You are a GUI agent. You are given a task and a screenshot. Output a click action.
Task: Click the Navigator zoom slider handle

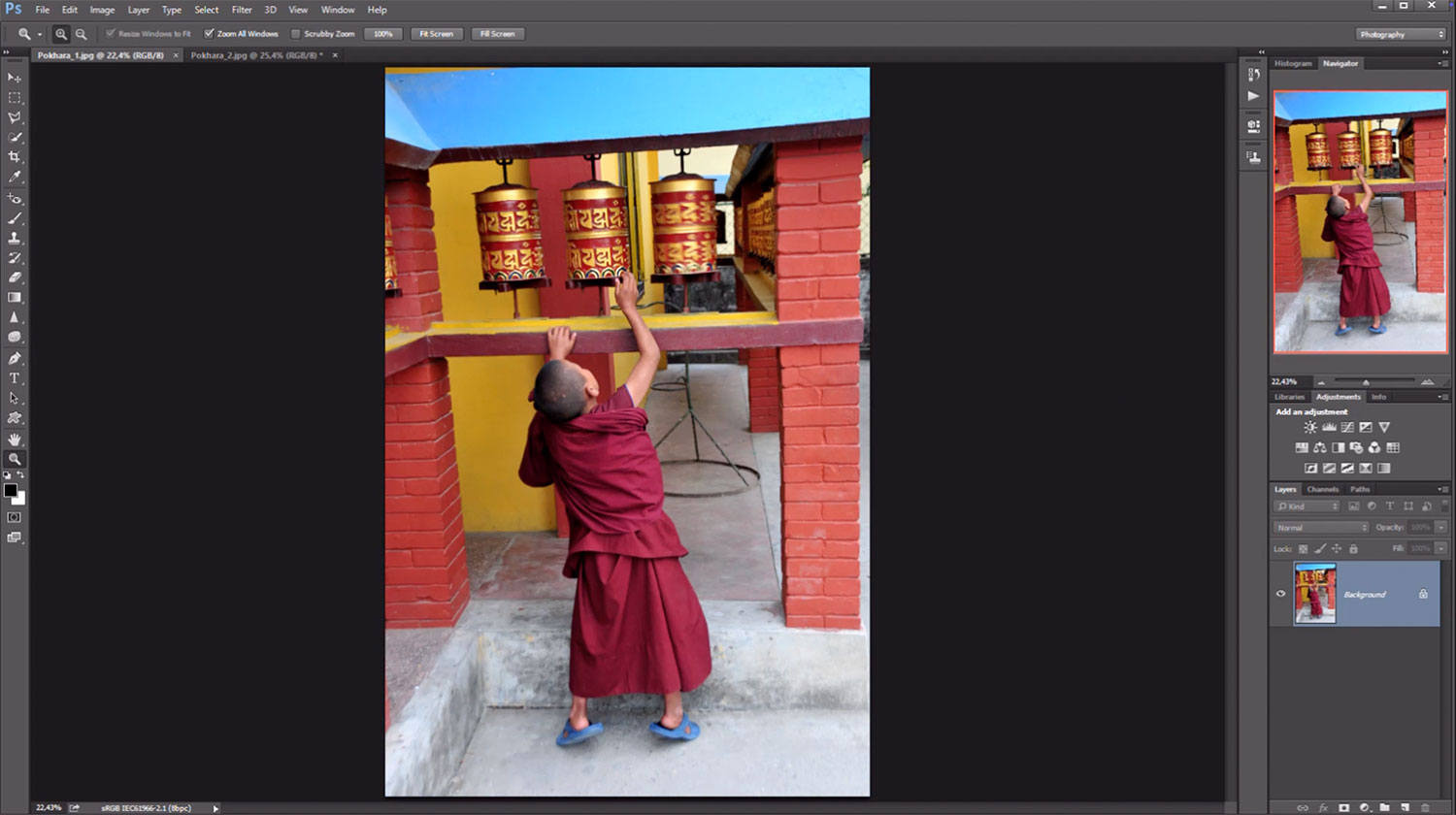(x=1366, y=382)
